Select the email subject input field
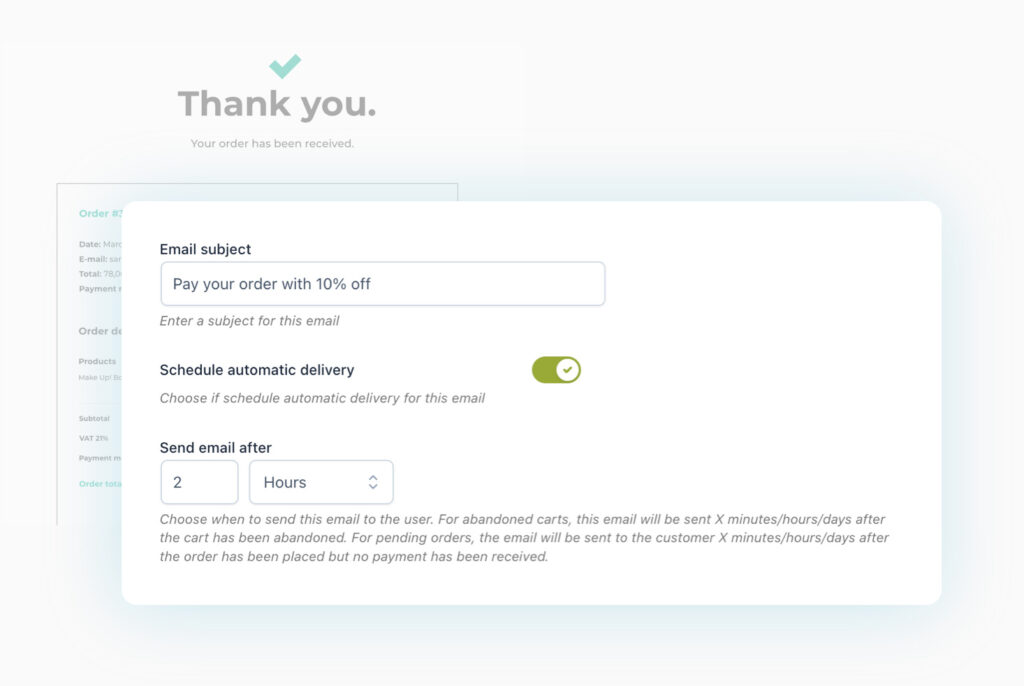The image size is (1024, 686). pyautogui.click(x=383, y=283)
